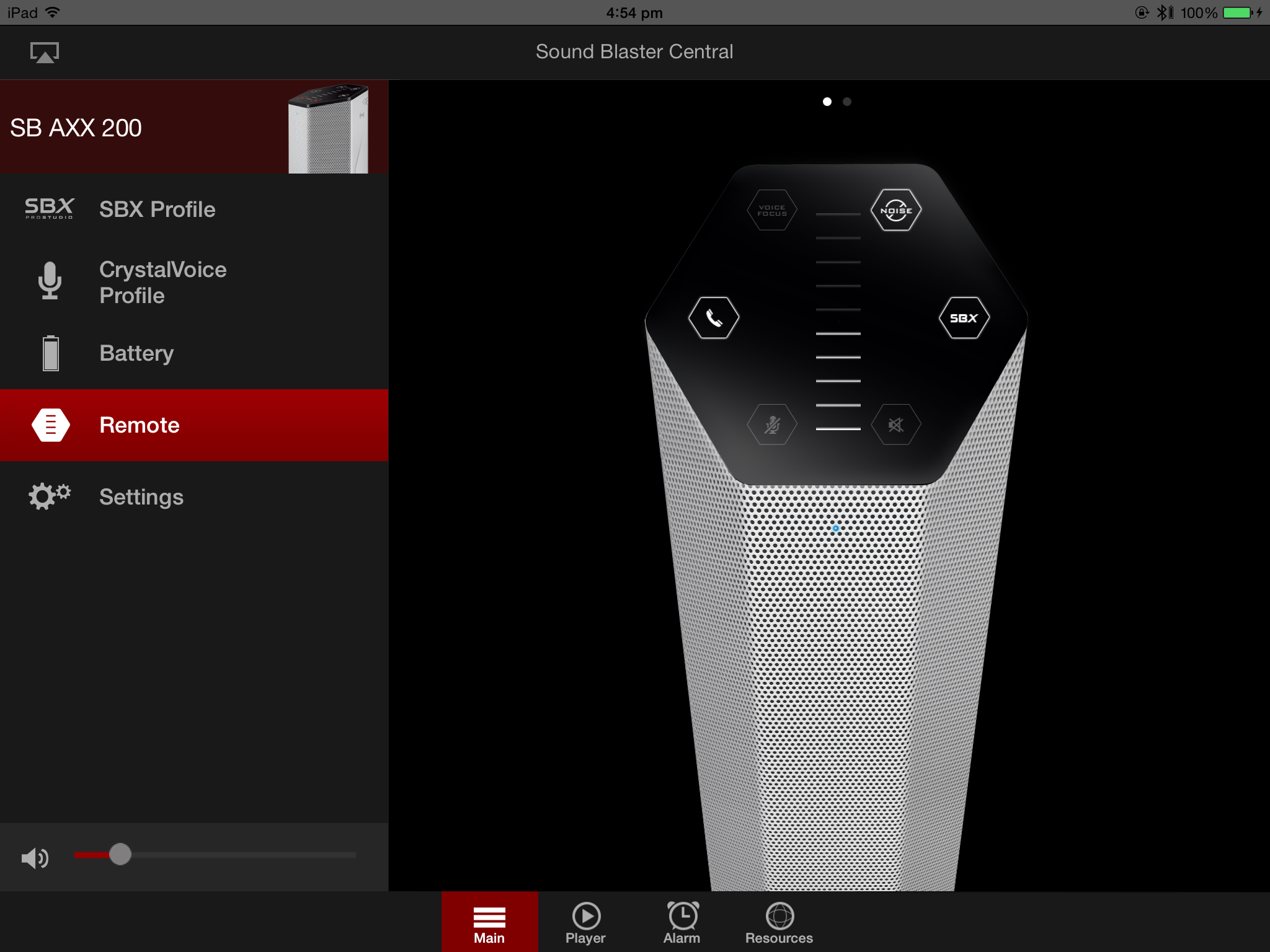Click the Battery sidebar icon
This screenshot has width=1270, height=952.
tap(51, 353)
